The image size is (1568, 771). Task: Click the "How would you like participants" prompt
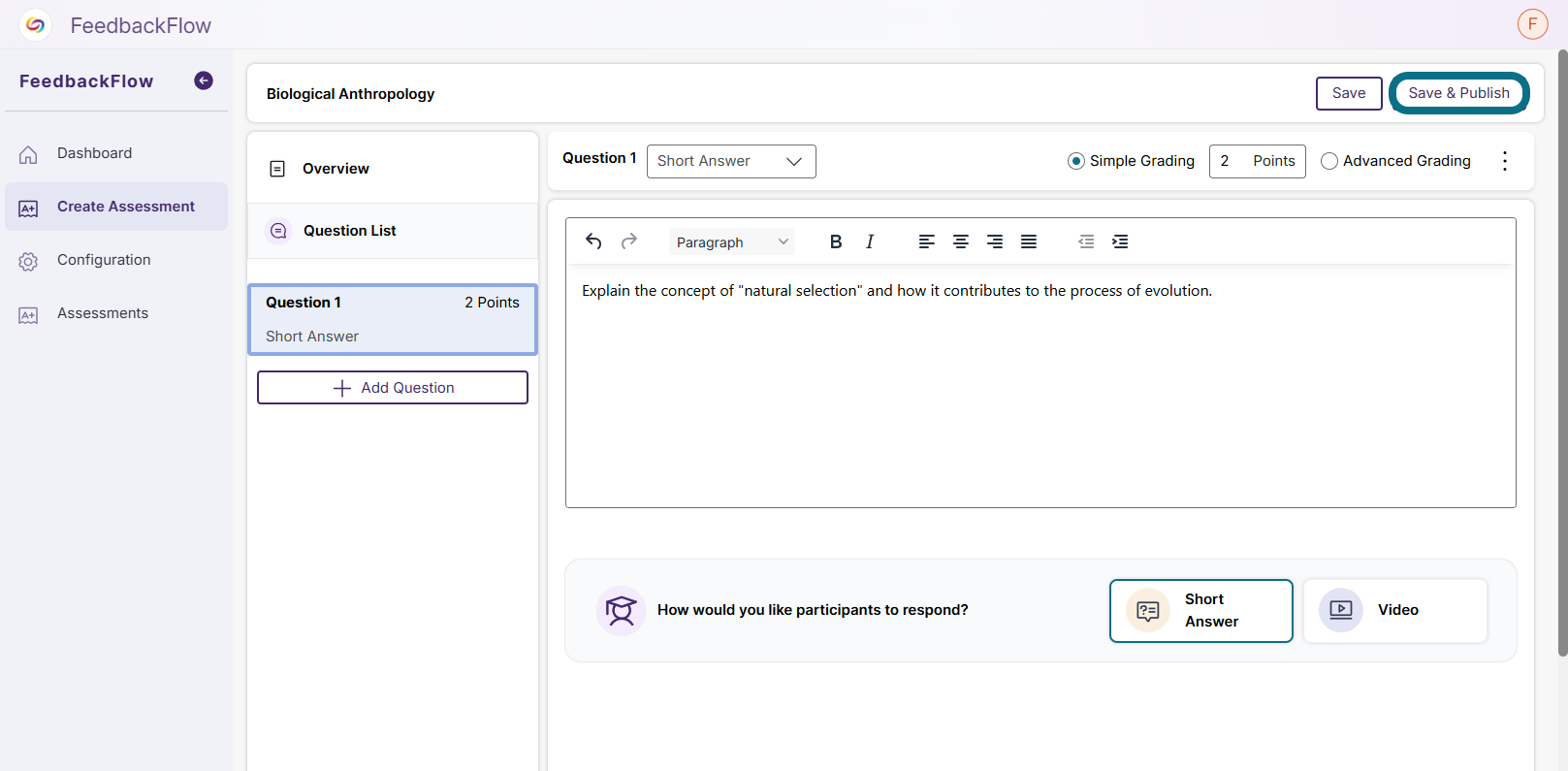pyautogui.click(x=813, y=610)
